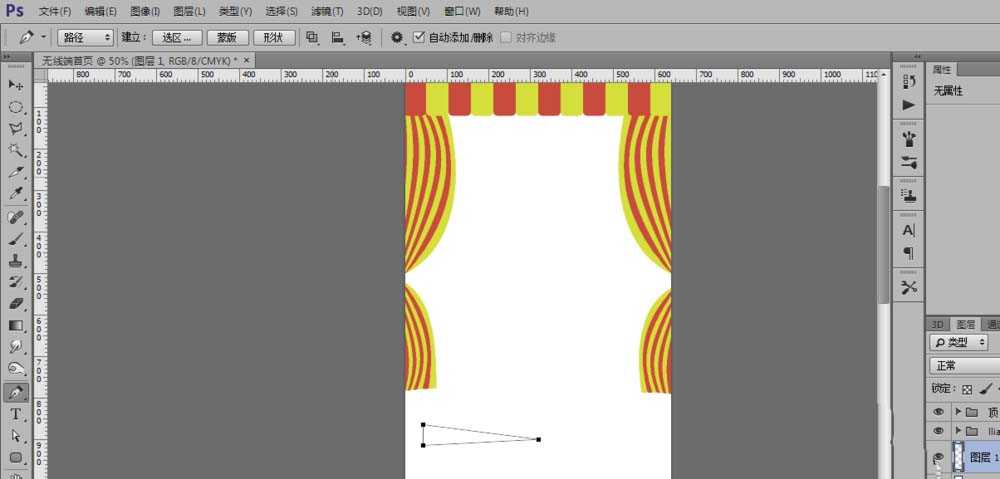Open the path operations icon
The image size is (1000, 479).
click(x=312, y=37)
